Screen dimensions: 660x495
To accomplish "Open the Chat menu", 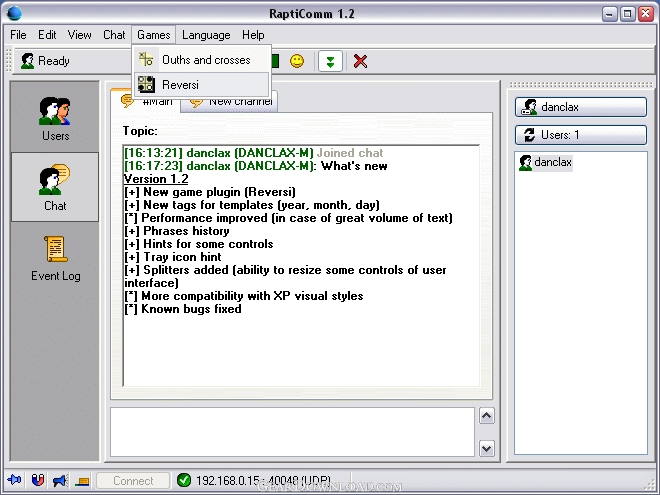I will tap(114, 35).
